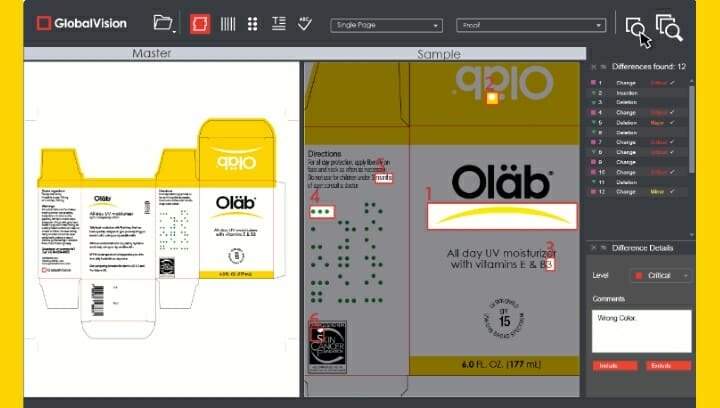720x408 pixels.
Task: Select difference box around the word 'months'
Action: pos(384,178)
